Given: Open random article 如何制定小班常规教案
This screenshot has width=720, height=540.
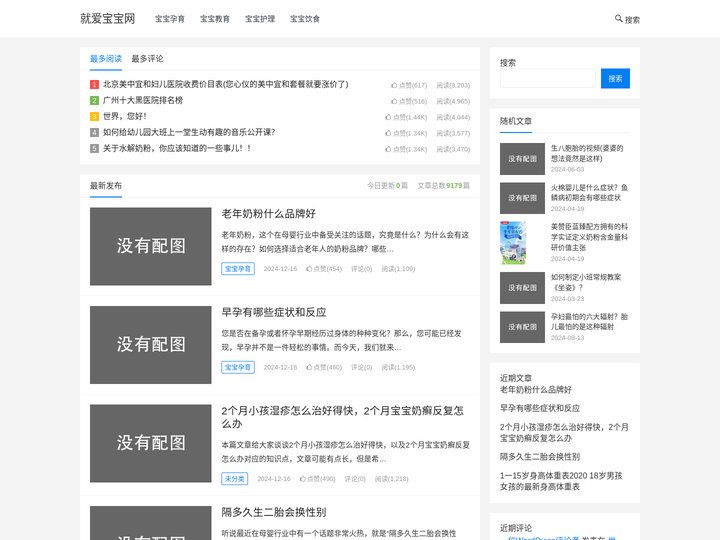Looking at the screenshot, I should click(x=586, y=282).
